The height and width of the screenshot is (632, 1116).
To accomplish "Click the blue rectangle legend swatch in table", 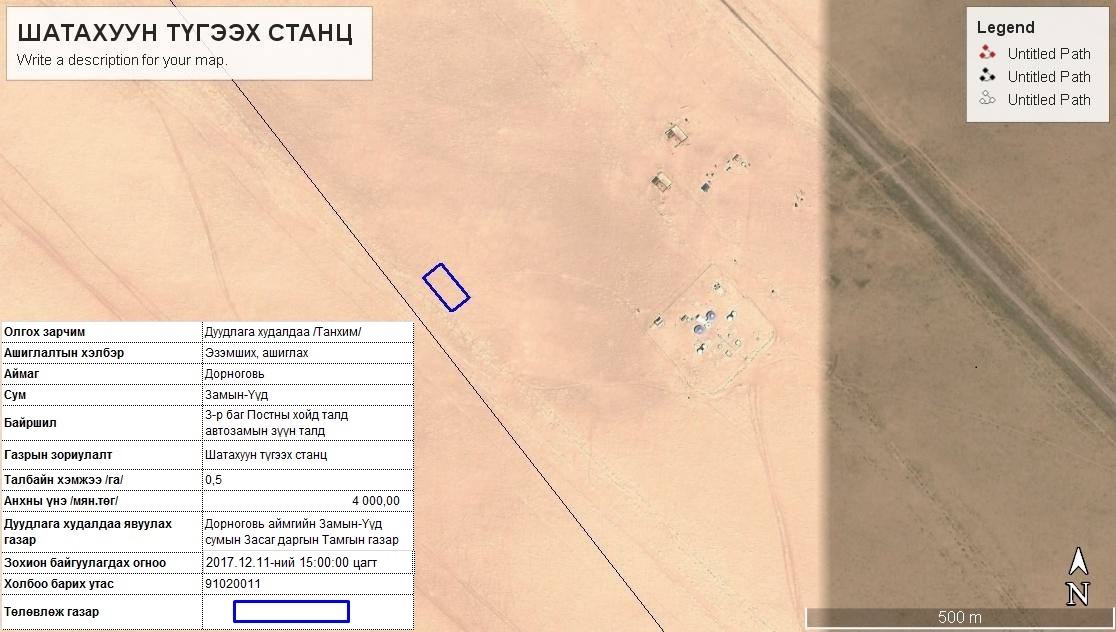I will click(291, 611).
